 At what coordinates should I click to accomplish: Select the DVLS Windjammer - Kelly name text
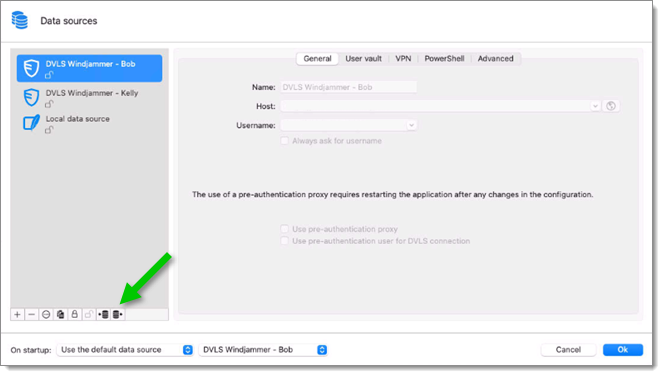click(x=92, y=93)
